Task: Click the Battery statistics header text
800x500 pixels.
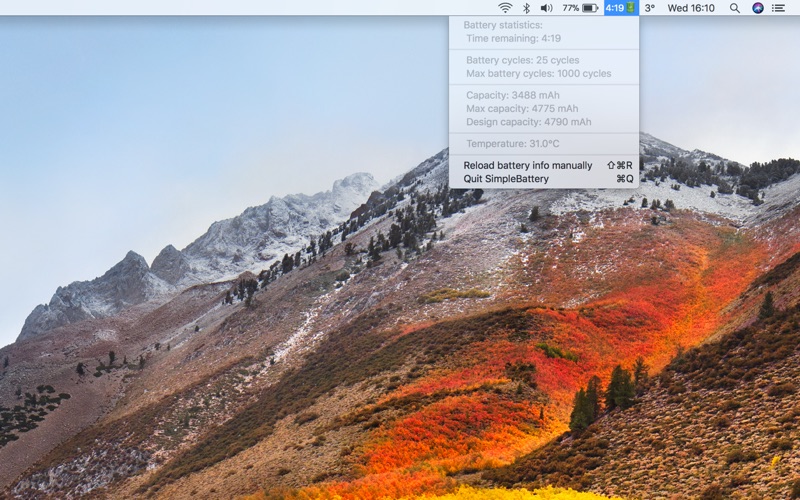Action: (x=503, y=25)
